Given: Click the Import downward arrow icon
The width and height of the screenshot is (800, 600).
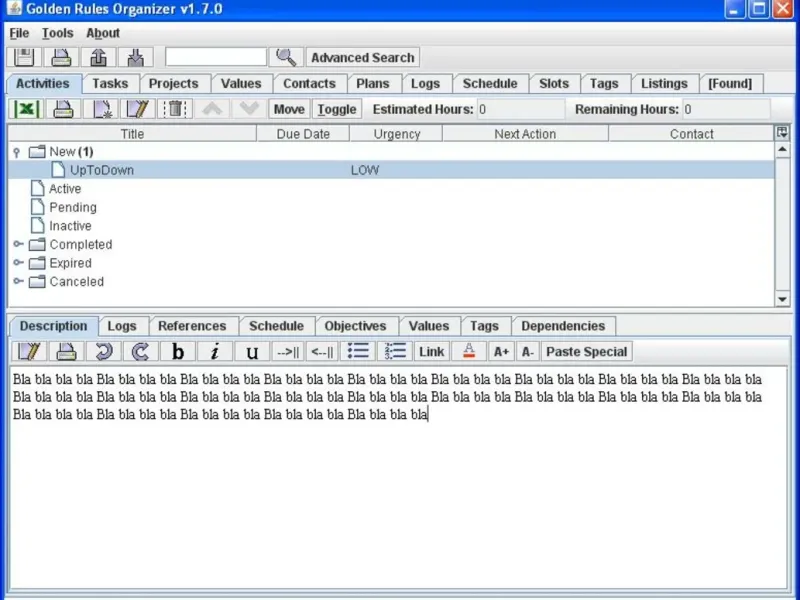Looking at the screenshot, I should click(x=136, y=57).
